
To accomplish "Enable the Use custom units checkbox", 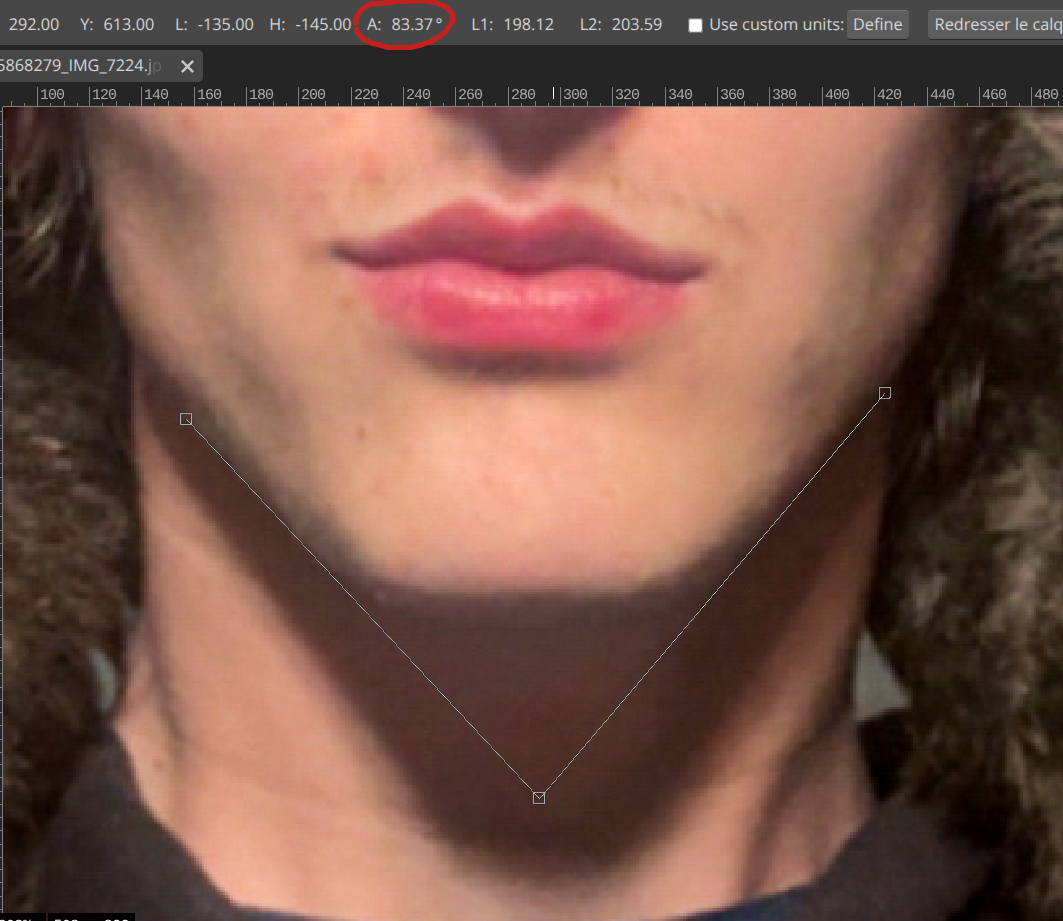I will coord(695,25).
